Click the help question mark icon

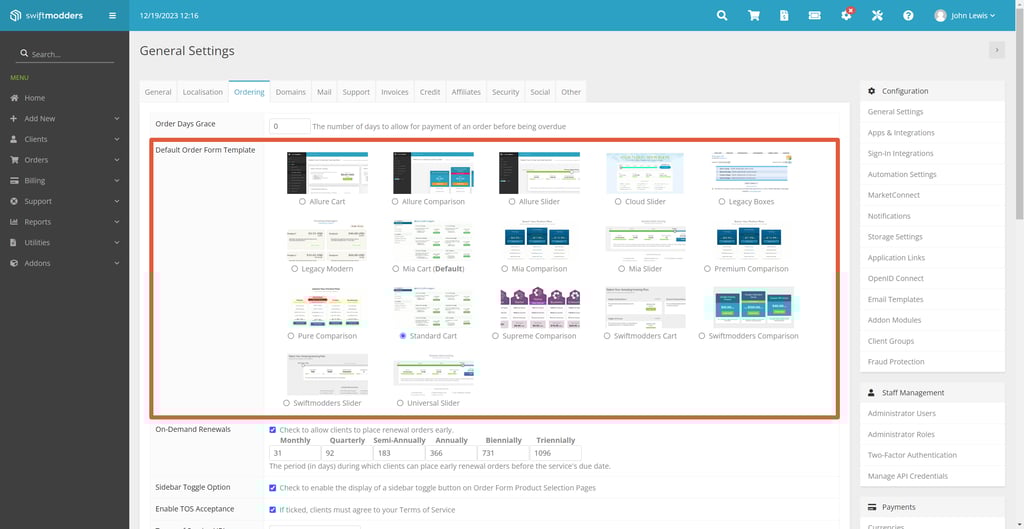coord(908,16)
